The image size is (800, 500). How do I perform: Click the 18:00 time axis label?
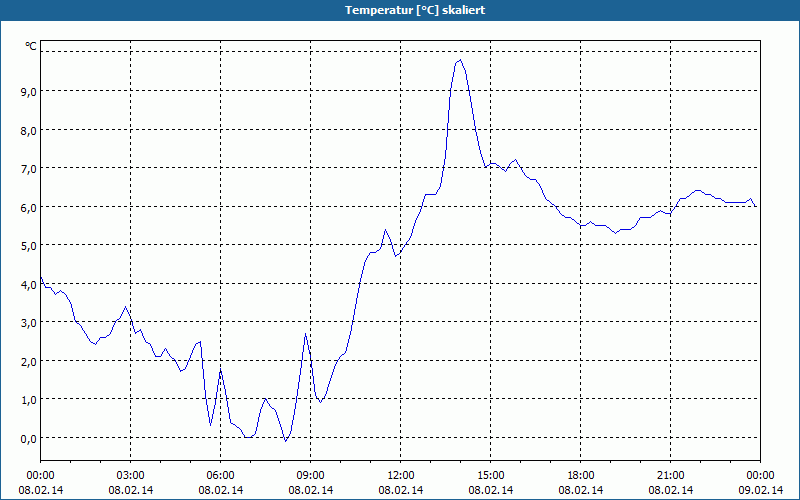tap(581, 476)
